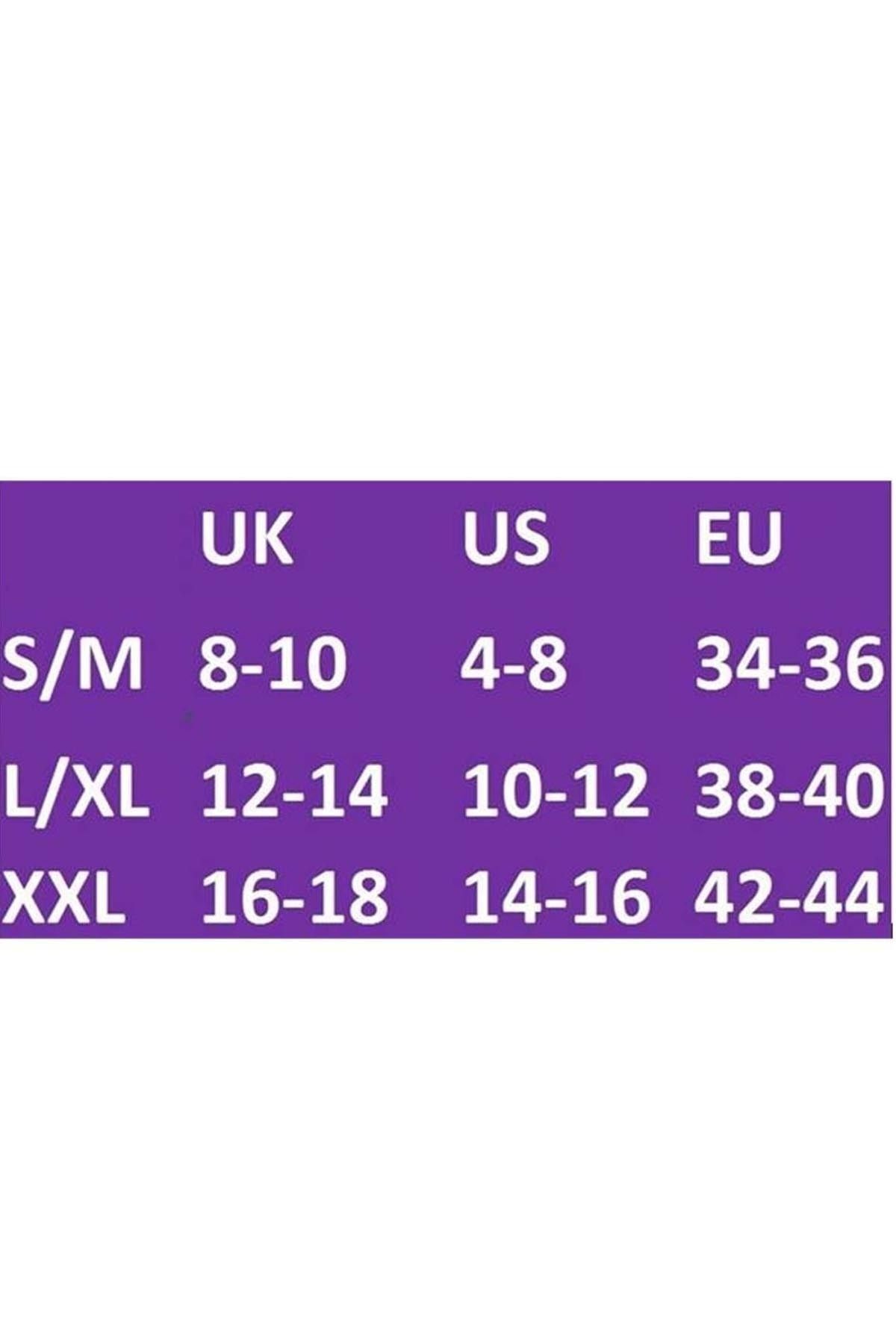The height and width of the screenshot is (1344, 896).
Task: Select the XXL size row label
Action: coord(63,897)
